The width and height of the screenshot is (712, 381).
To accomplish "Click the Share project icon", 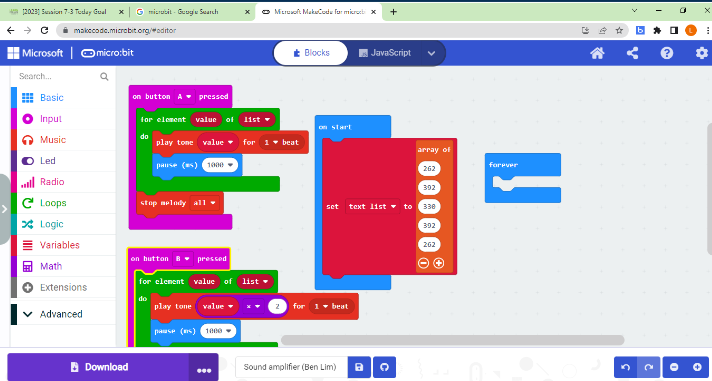I will point(632,53).
